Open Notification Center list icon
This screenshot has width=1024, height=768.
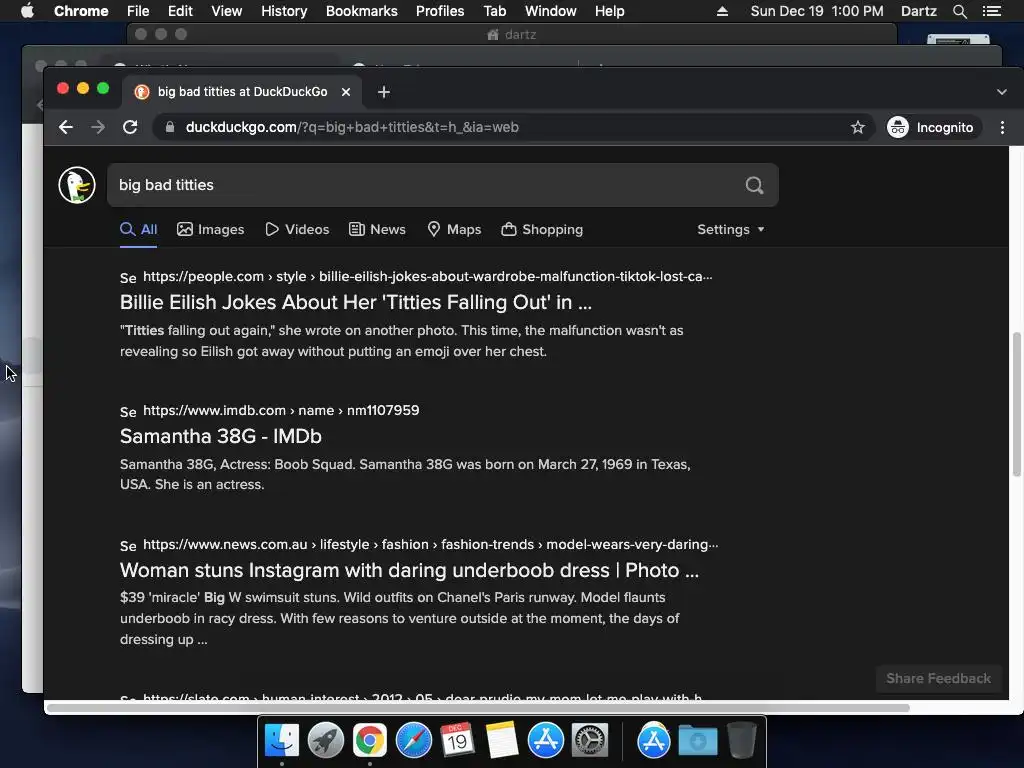992,11
